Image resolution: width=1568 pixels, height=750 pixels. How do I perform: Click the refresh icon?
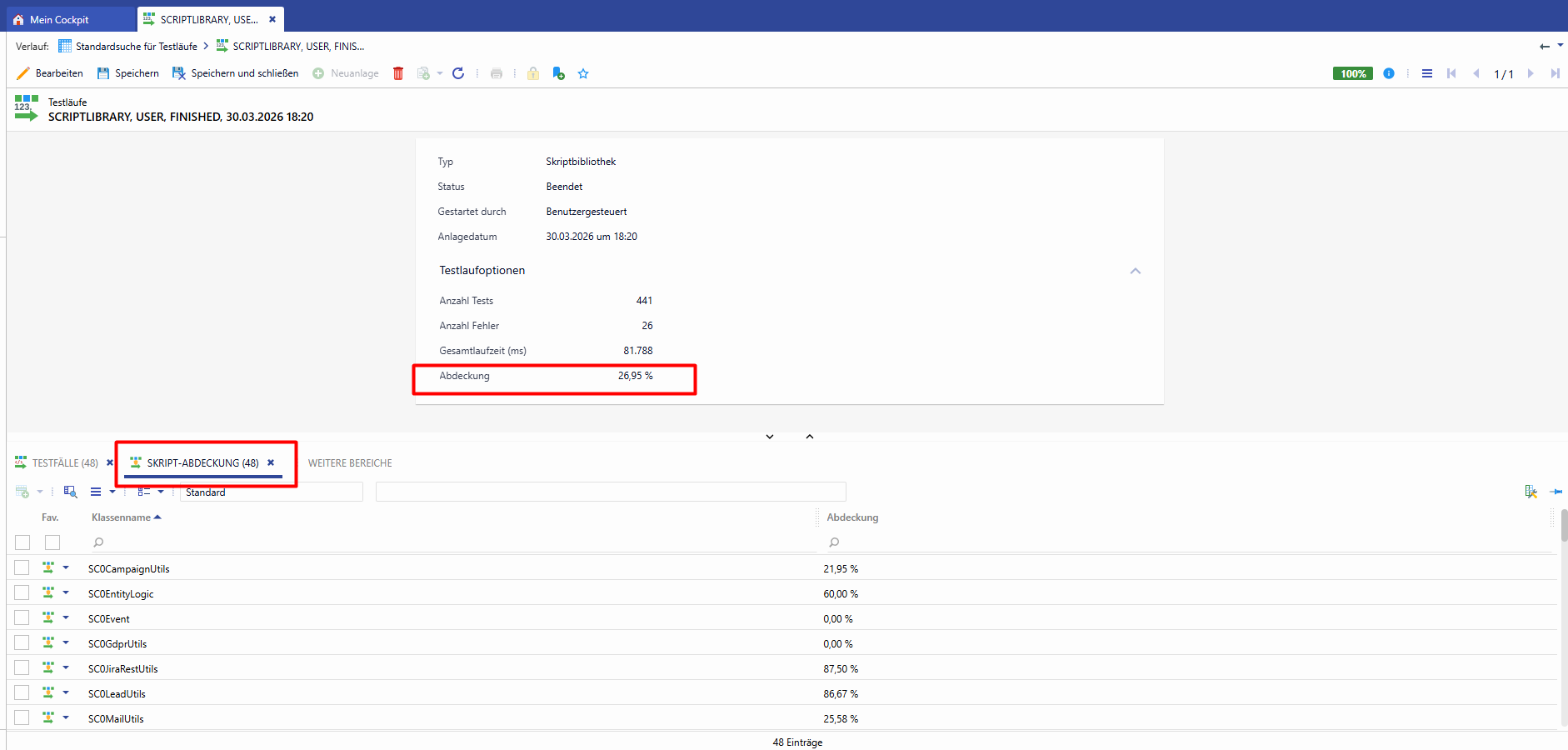(x=458, y=73)
